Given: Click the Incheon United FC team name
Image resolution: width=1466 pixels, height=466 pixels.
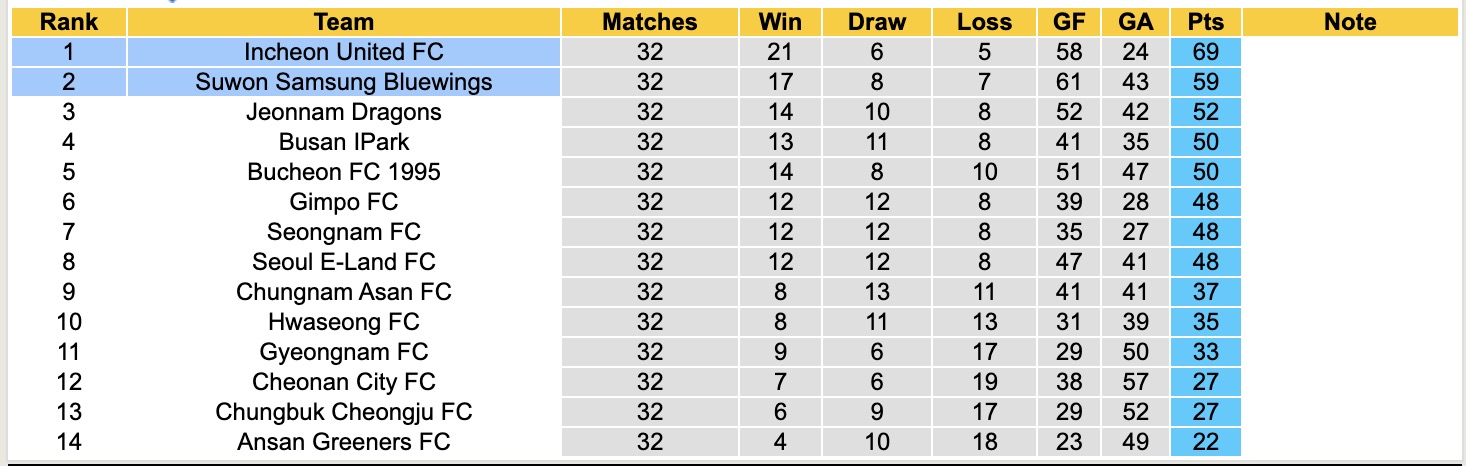Looking at the screenshot, I should (x=343, y=52).
